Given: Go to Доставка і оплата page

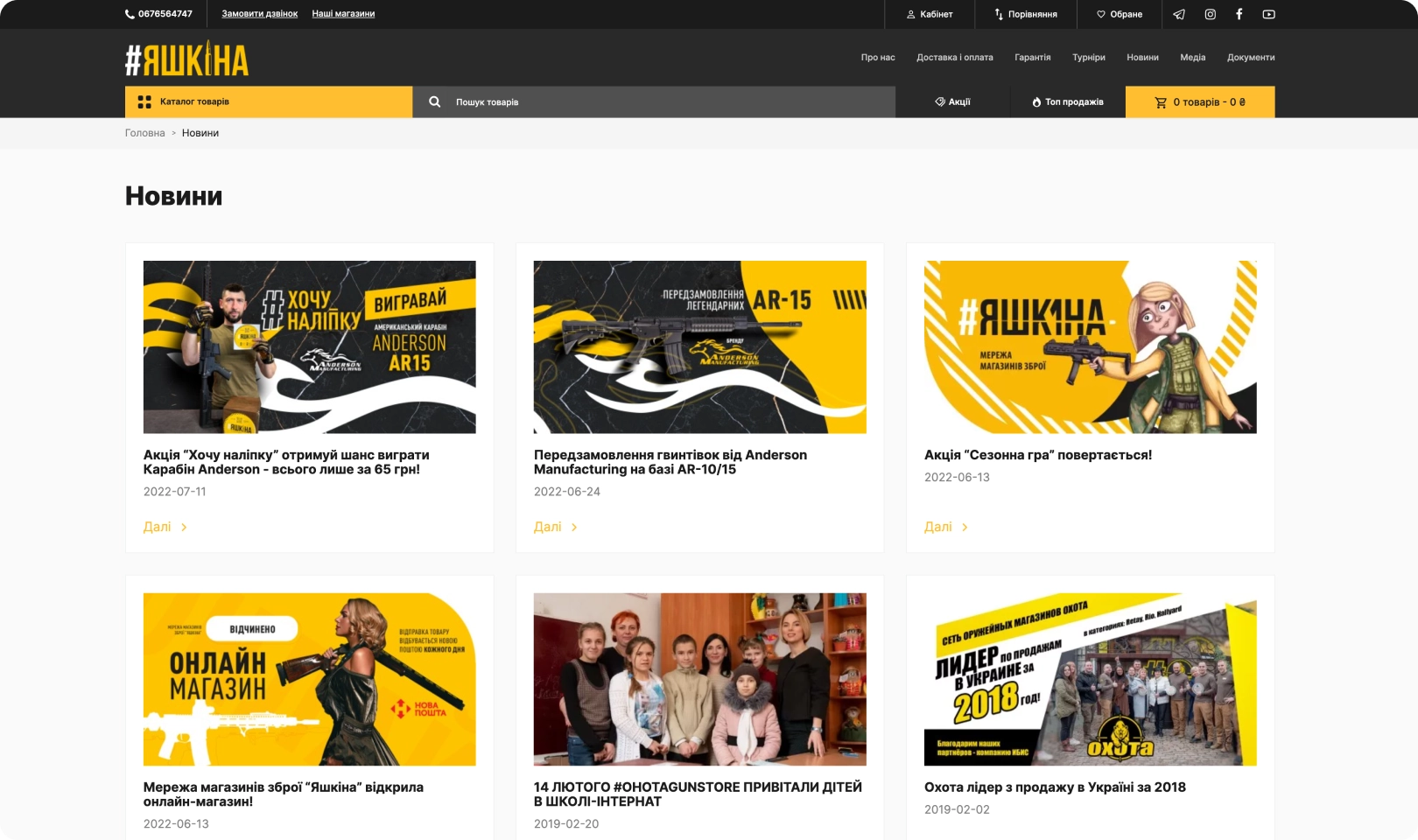Looking at the screenshot, I should click(954, 58).
